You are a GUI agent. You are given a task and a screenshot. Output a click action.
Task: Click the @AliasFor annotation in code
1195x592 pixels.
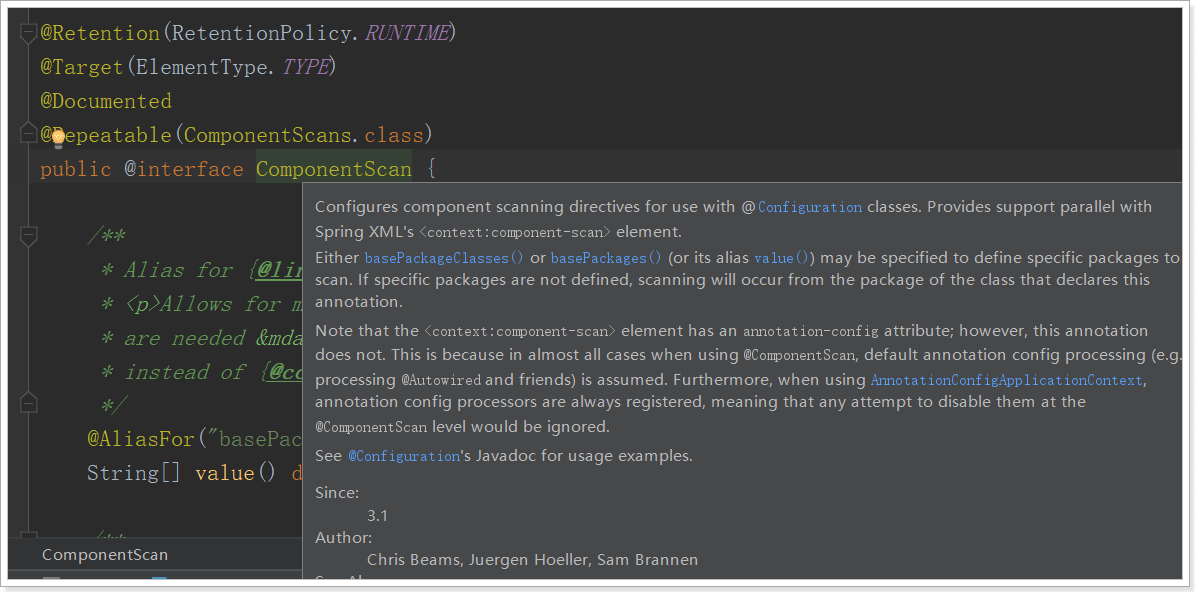tap(145, 439)
